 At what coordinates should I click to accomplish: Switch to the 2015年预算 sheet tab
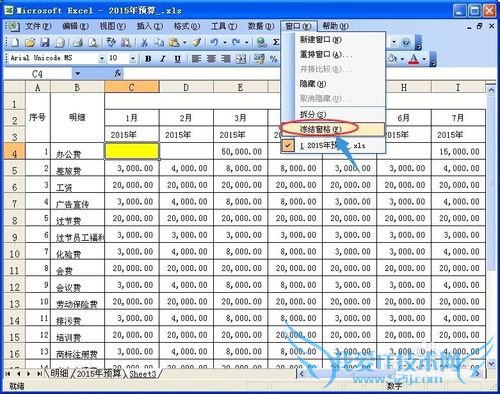(99, 373)
